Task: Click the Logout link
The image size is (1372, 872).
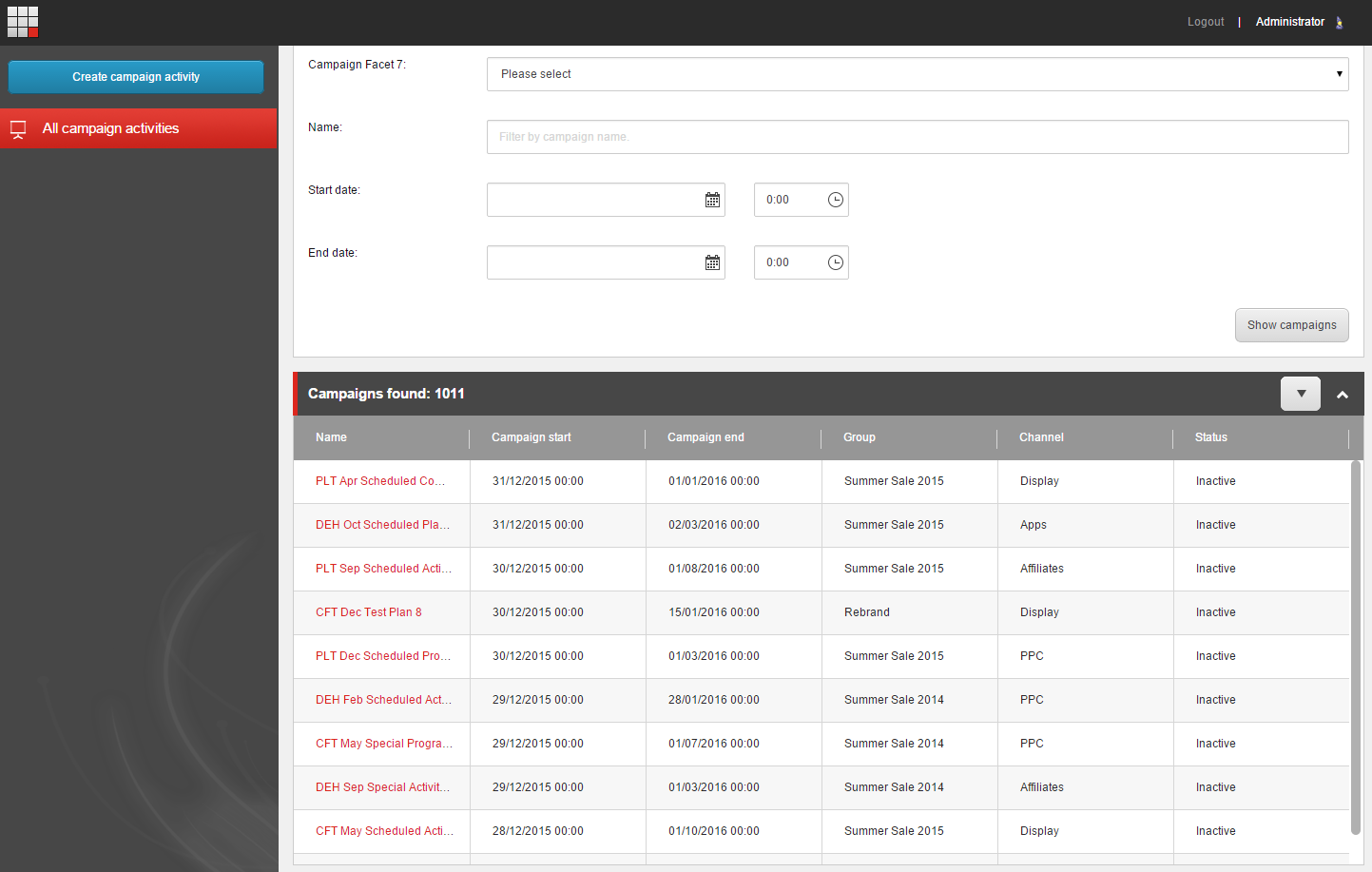Action: (x=1205, y=21)
